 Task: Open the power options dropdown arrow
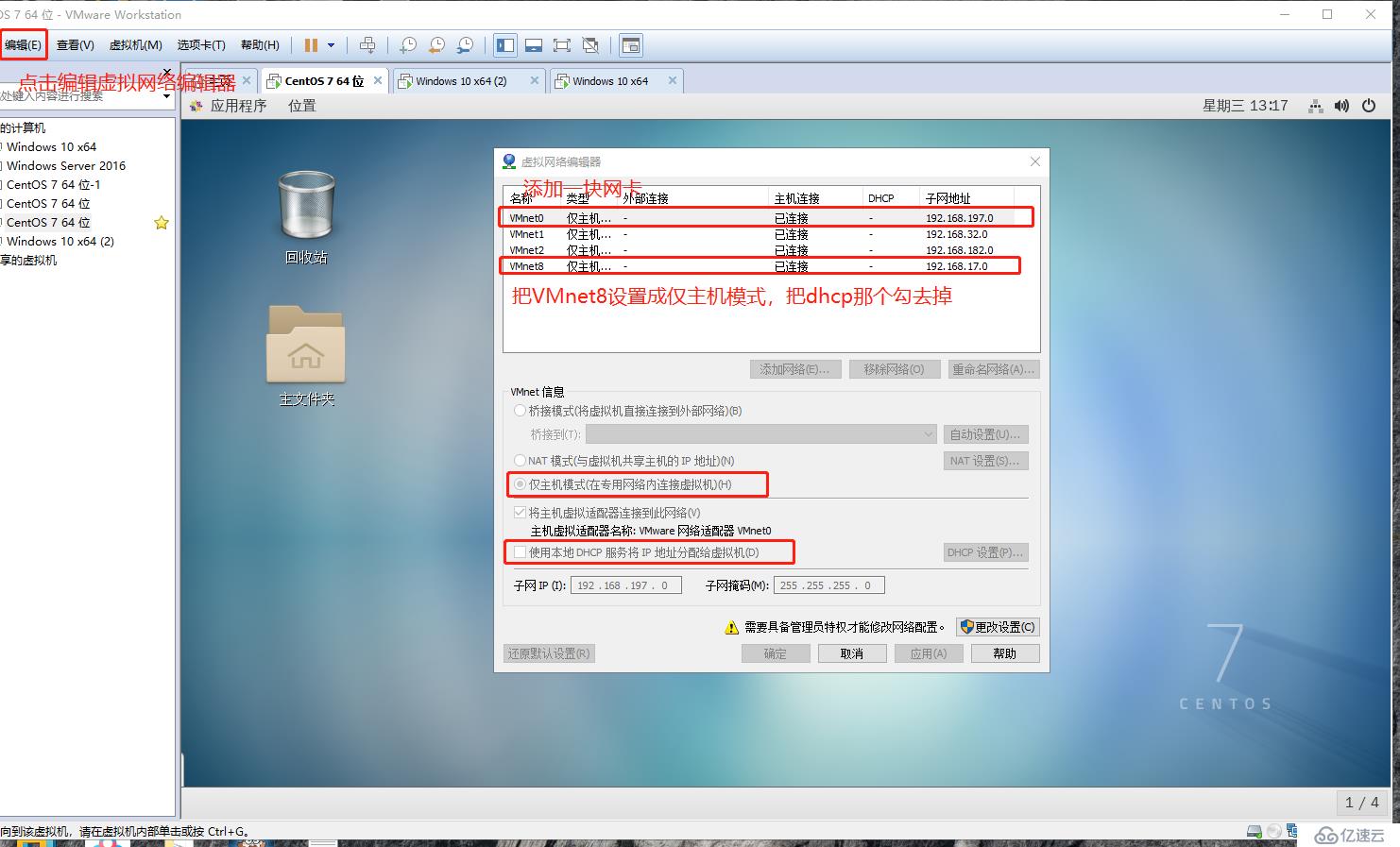tap(331, 44)
